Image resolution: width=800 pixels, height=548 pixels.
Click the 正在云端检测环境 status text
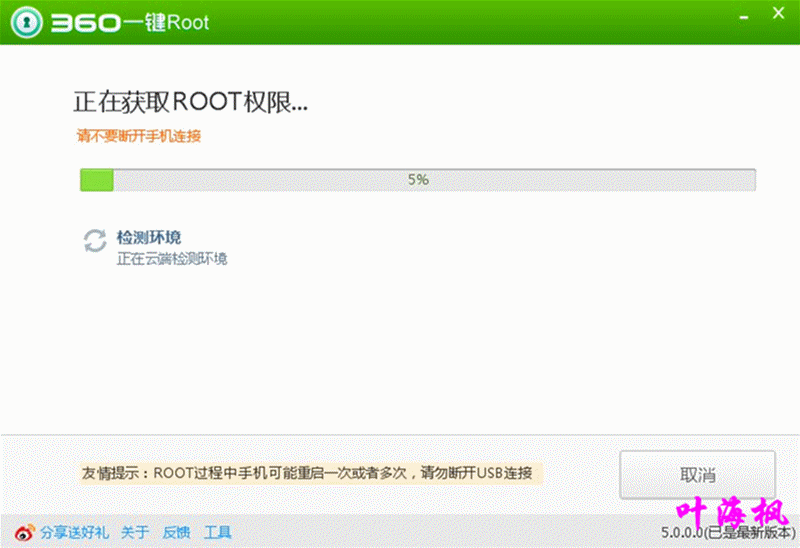click(x=172, y=259)
